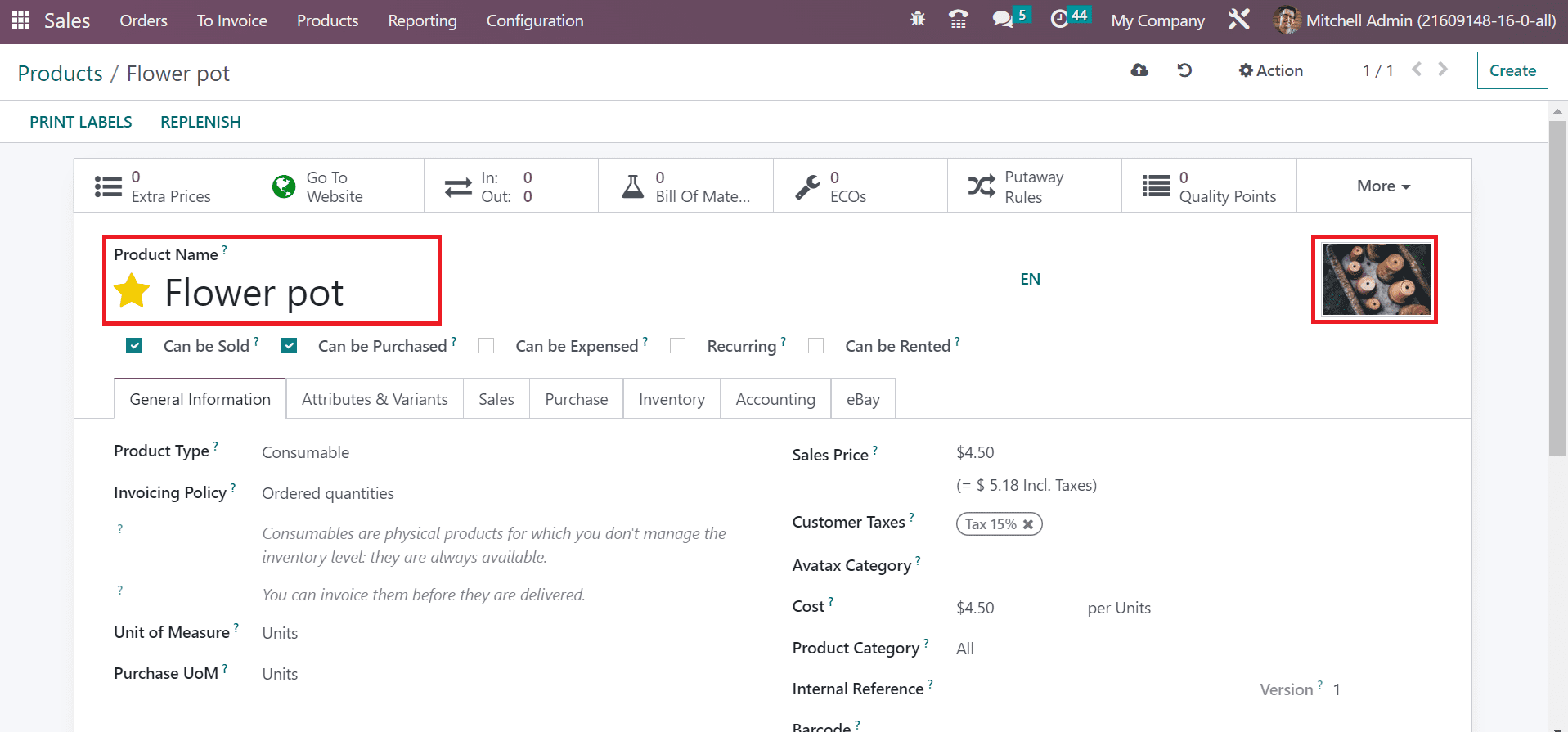The height and width of the screenshot is (732, 1568).
Task: Click the Create button
Action: point(1512,70)
